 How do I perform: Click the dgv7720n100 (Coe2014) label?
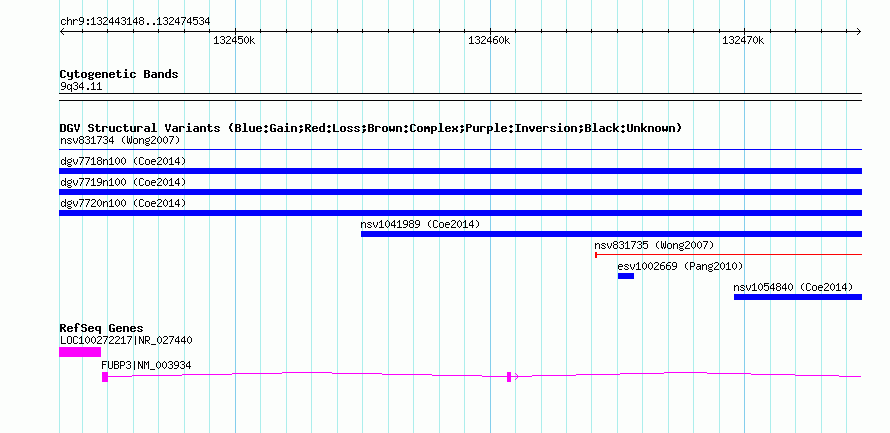pos(123,203)
